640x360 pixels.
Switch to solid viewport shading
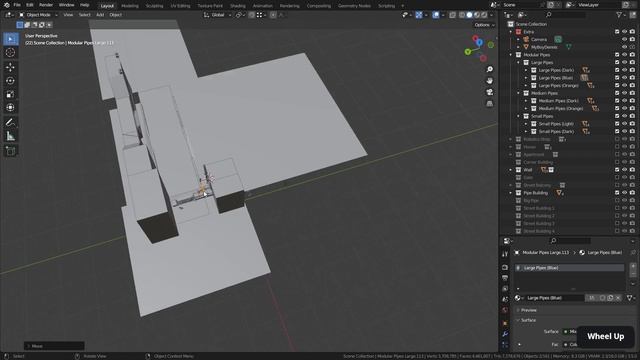tap(469, 15)
